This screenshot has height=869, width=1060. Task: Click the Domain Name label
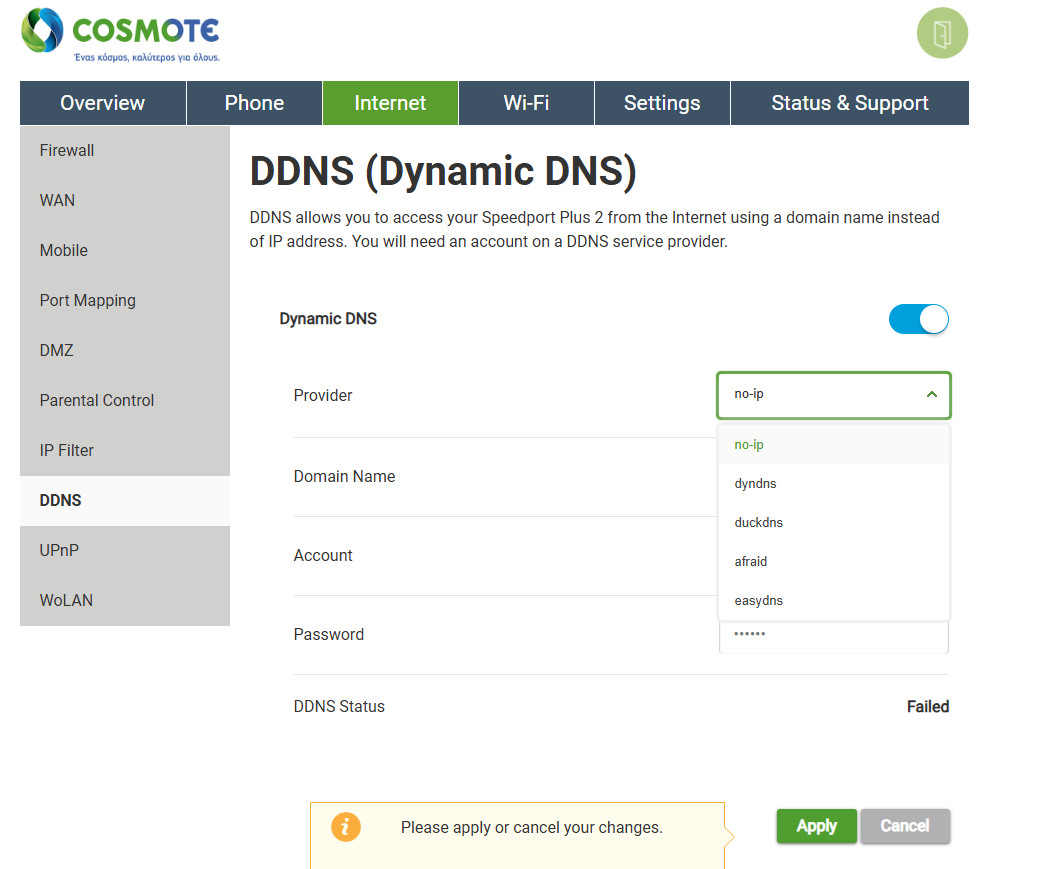click(344, 477)
